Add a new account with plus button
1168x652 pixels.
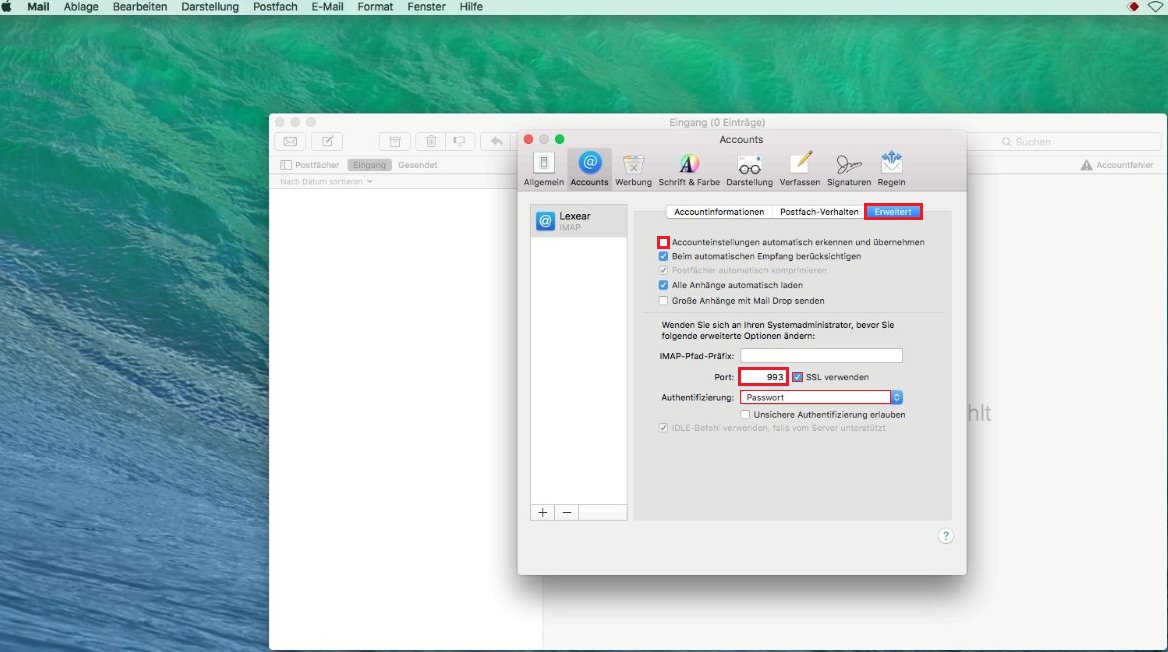(543, 512)
